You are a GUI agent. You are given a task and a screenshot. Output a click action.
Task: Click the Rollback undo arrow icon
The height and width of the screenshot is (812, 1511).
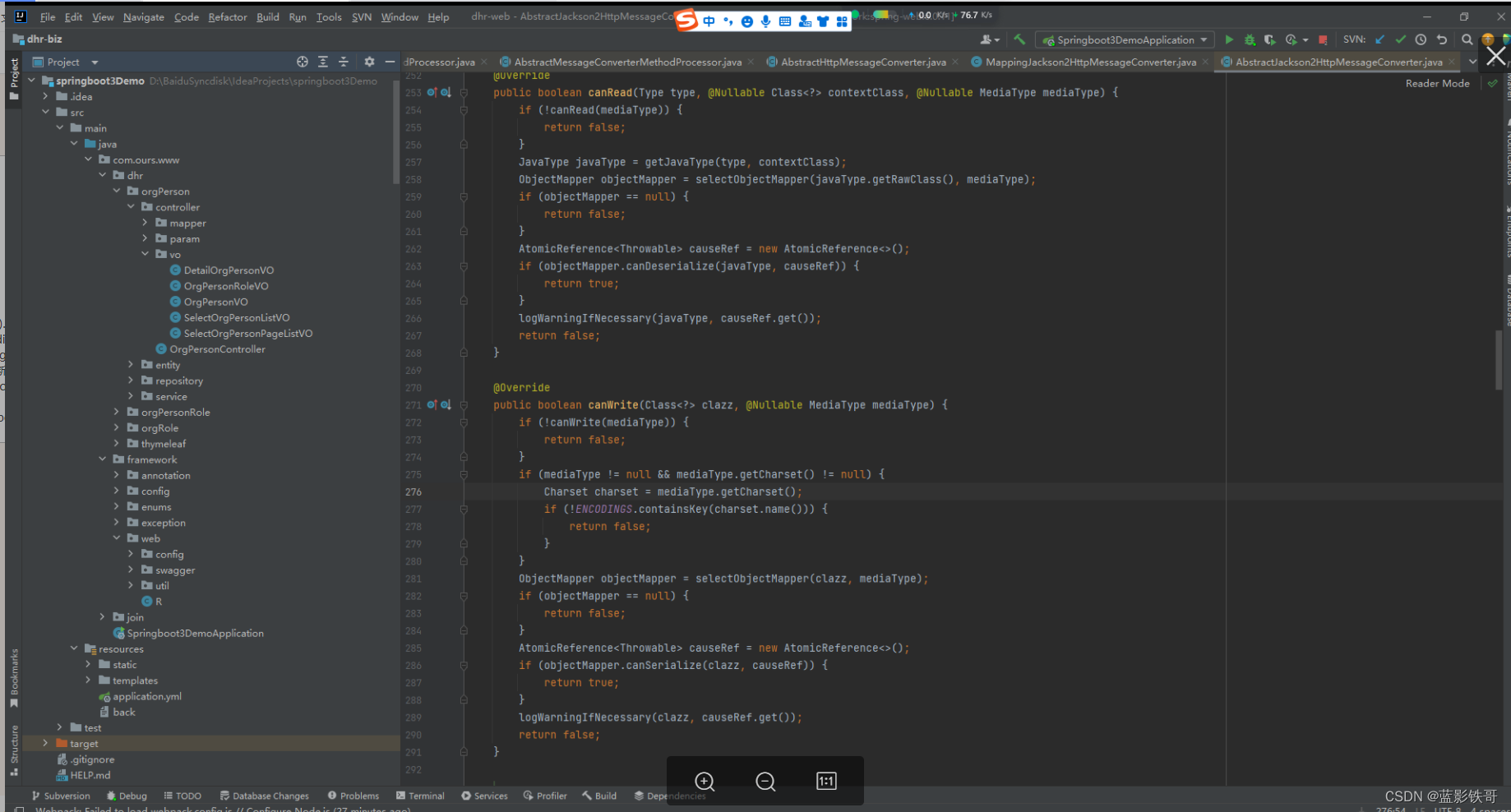coord(1441,39)
